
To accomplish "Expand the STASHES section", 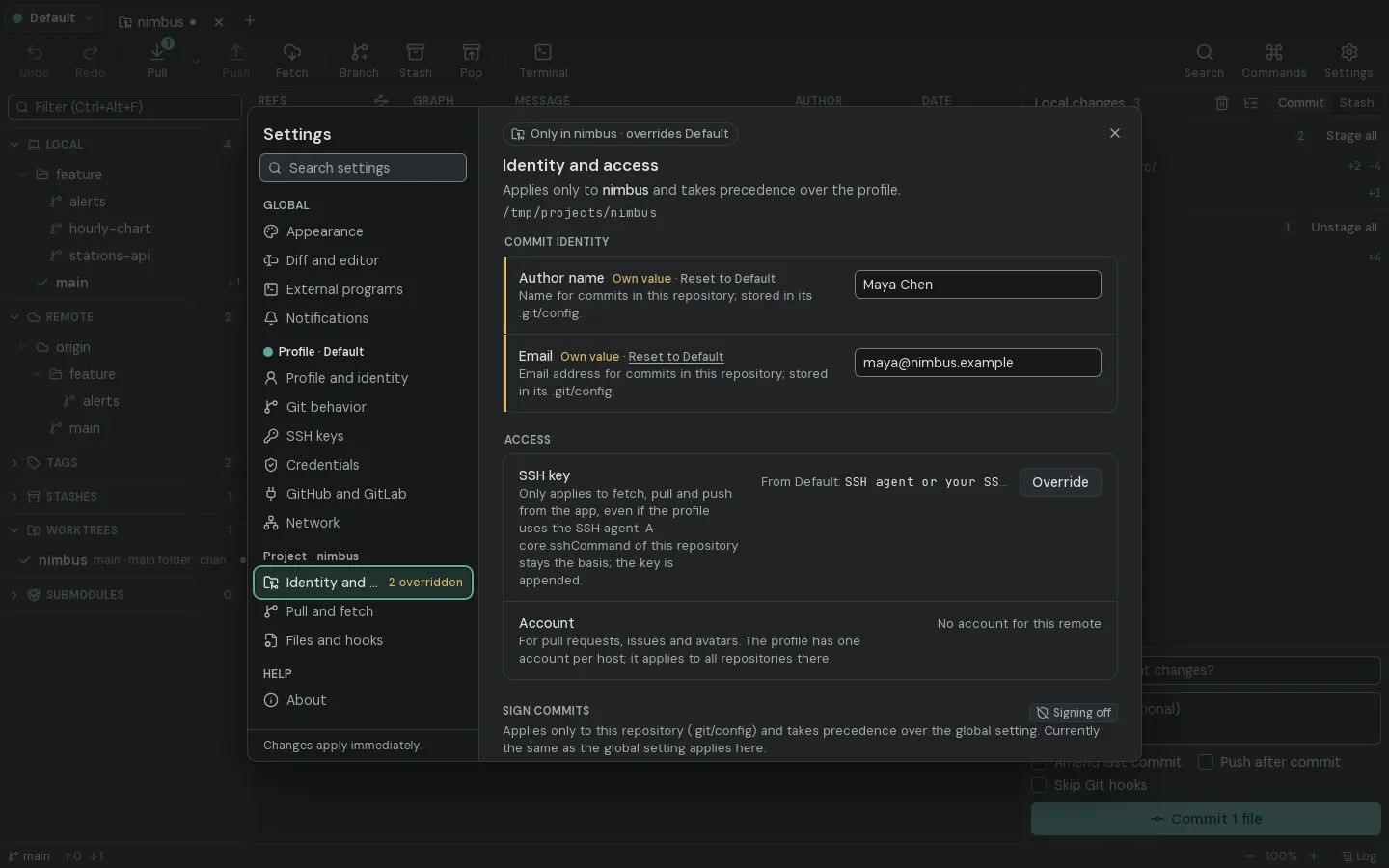I will point(14,497).
